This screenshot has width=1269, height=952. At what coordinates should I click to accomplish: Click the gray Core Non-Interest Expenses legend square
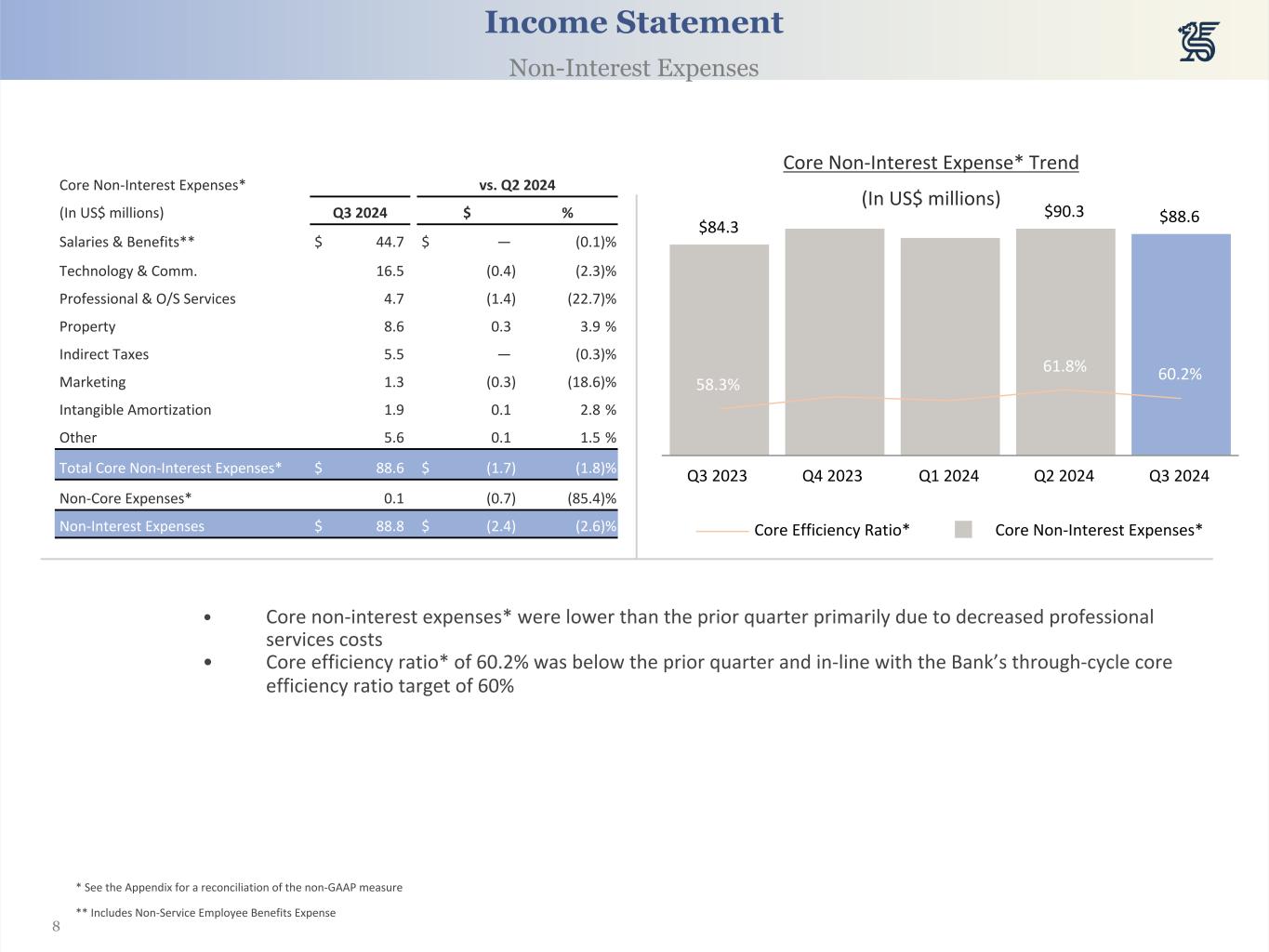click(963, 530)
